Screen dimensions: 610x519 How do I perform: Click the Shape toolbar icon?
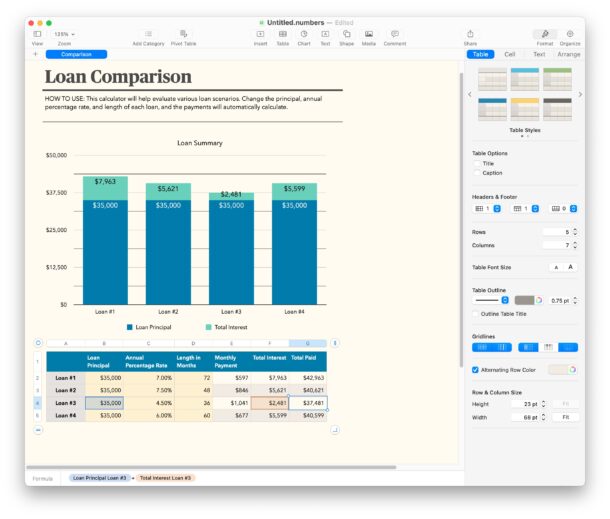(x=346, y=34)
